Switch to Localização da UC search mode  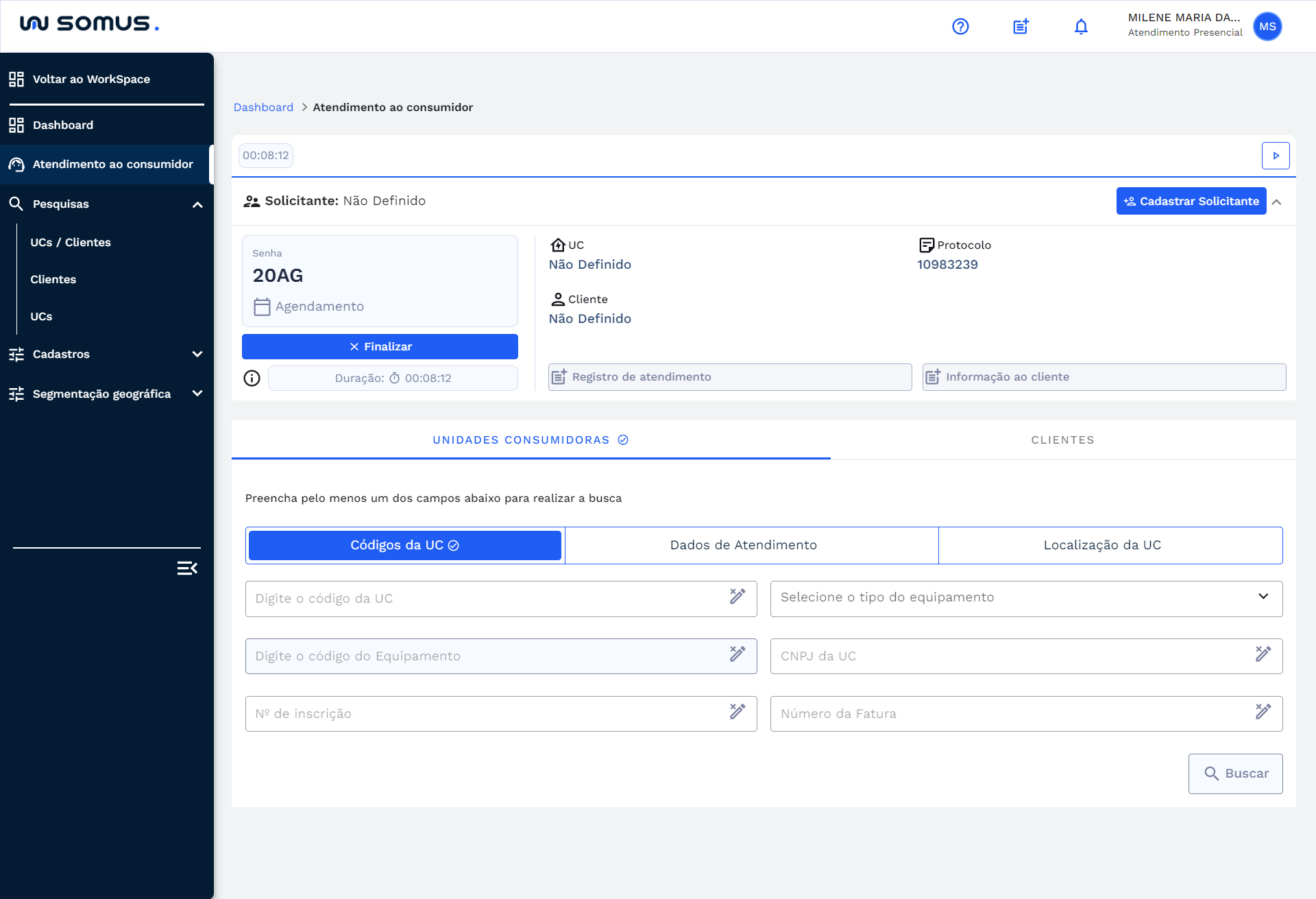tap(1101, 545)
